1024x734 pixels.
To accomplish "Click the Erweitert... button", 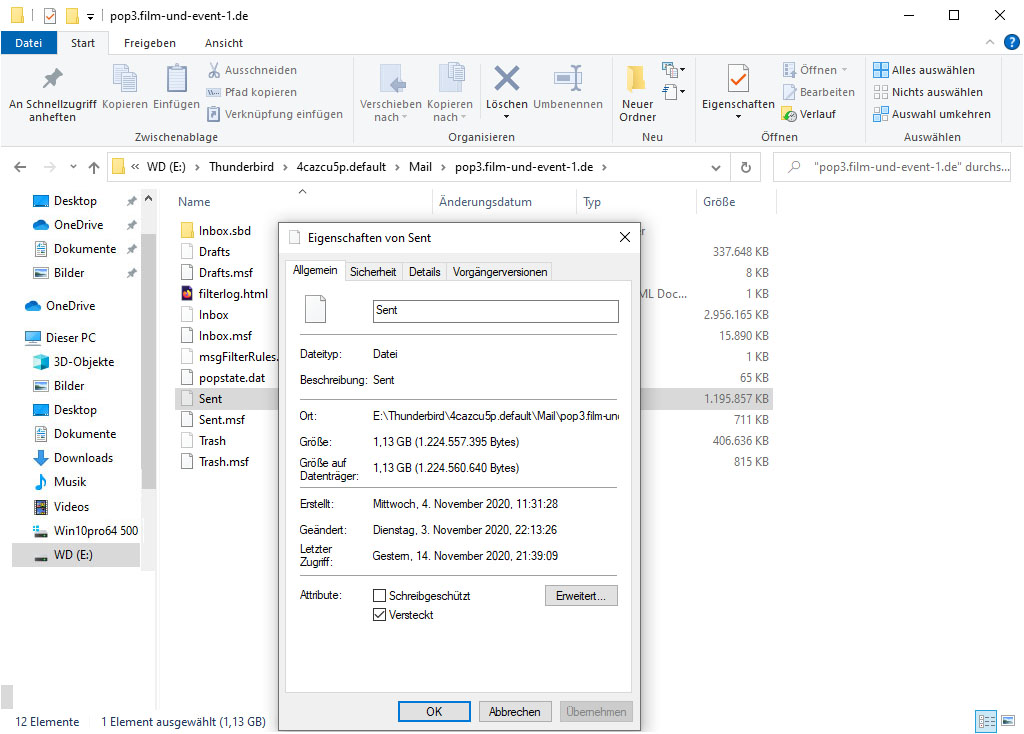I will (x=581, y=596).
